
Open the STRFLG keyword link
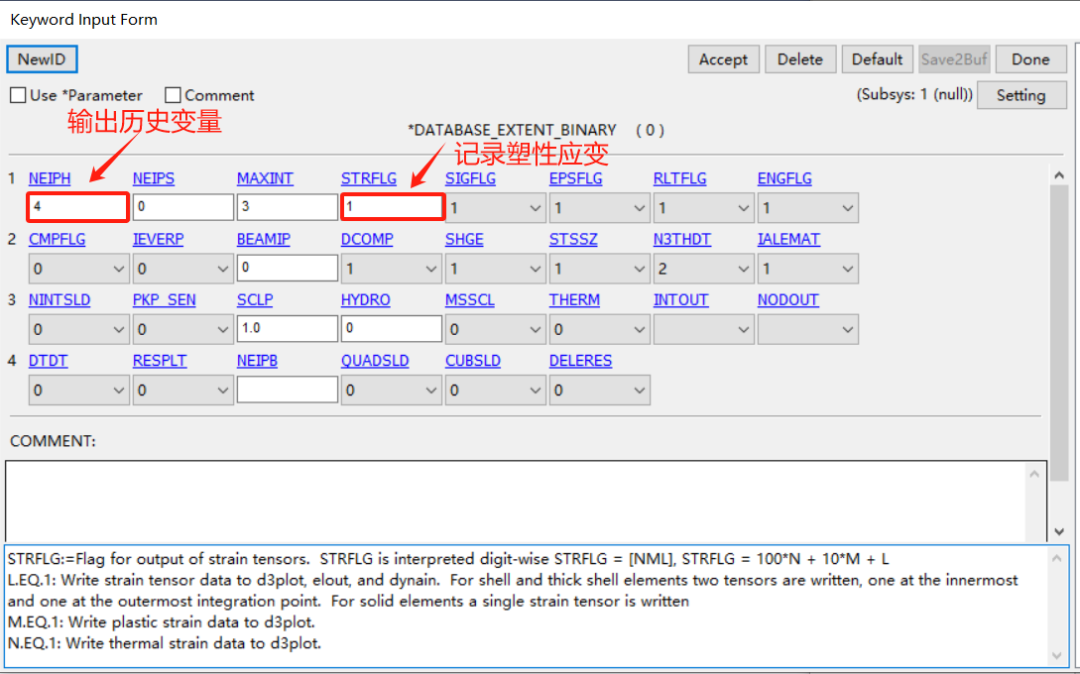[368, 178]
